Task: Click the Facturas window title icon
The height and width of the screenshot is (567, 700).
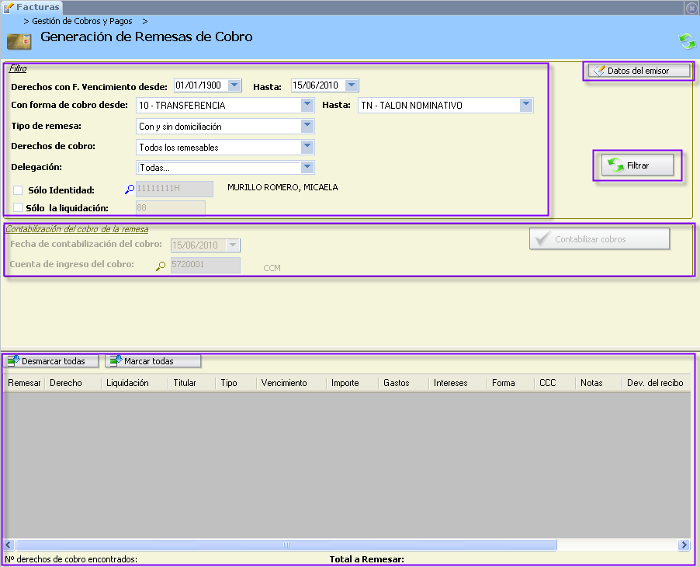Action: [8, 7]
